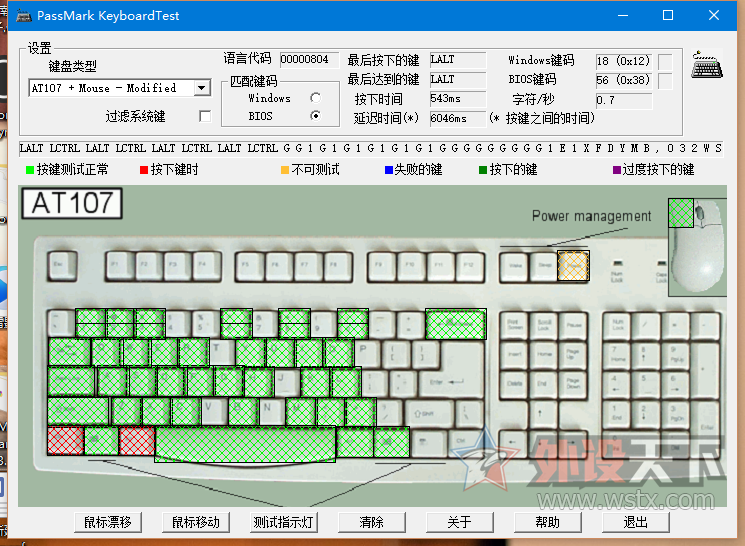
Task: Select the Windows key-code matching radio button
Action: 315,97
